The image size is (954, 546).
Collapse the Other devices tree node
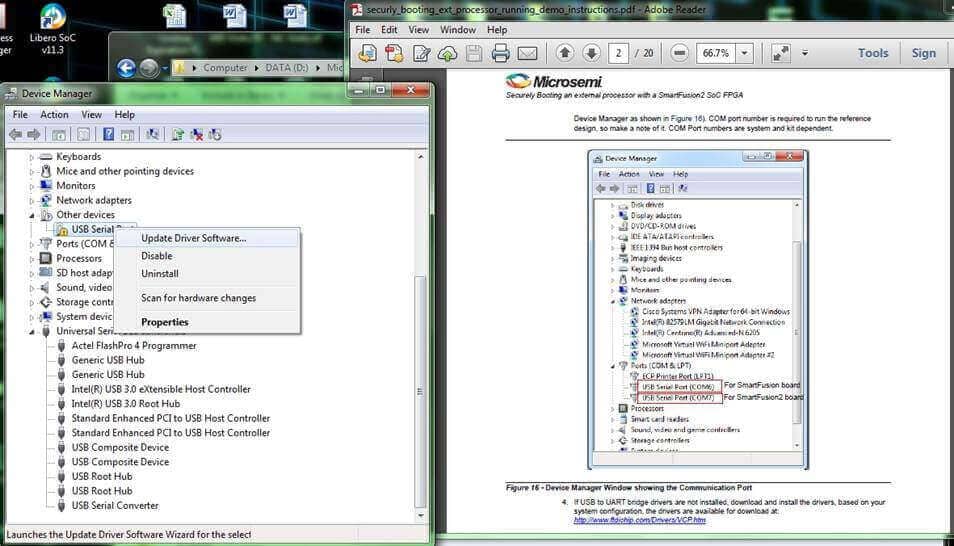click(32, 215)
